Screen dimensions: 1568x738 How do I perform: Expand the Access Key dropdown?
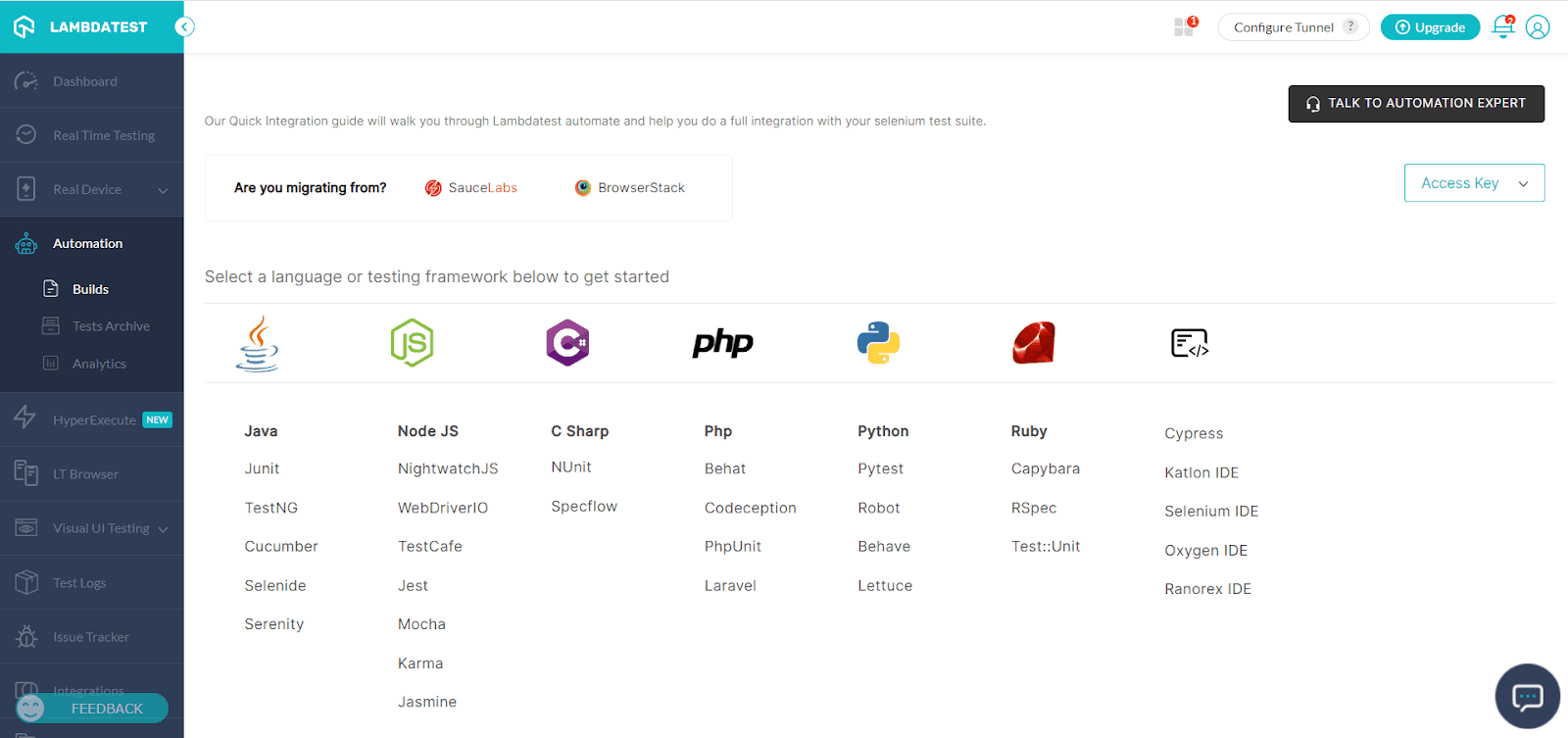pos(1474,183)
